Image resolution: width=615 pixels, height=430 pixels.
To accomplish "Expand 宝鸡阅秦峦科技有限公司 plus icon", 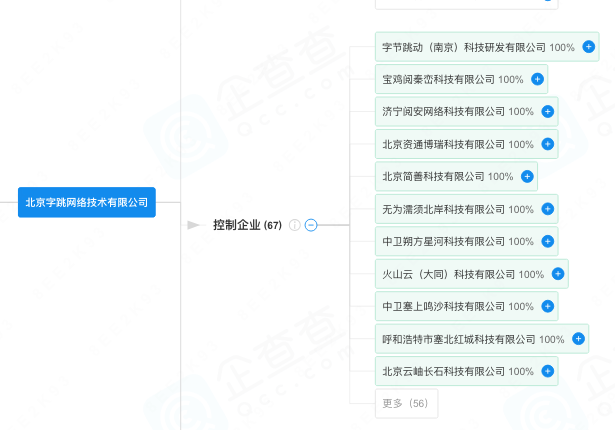I will tap(537, 79).
